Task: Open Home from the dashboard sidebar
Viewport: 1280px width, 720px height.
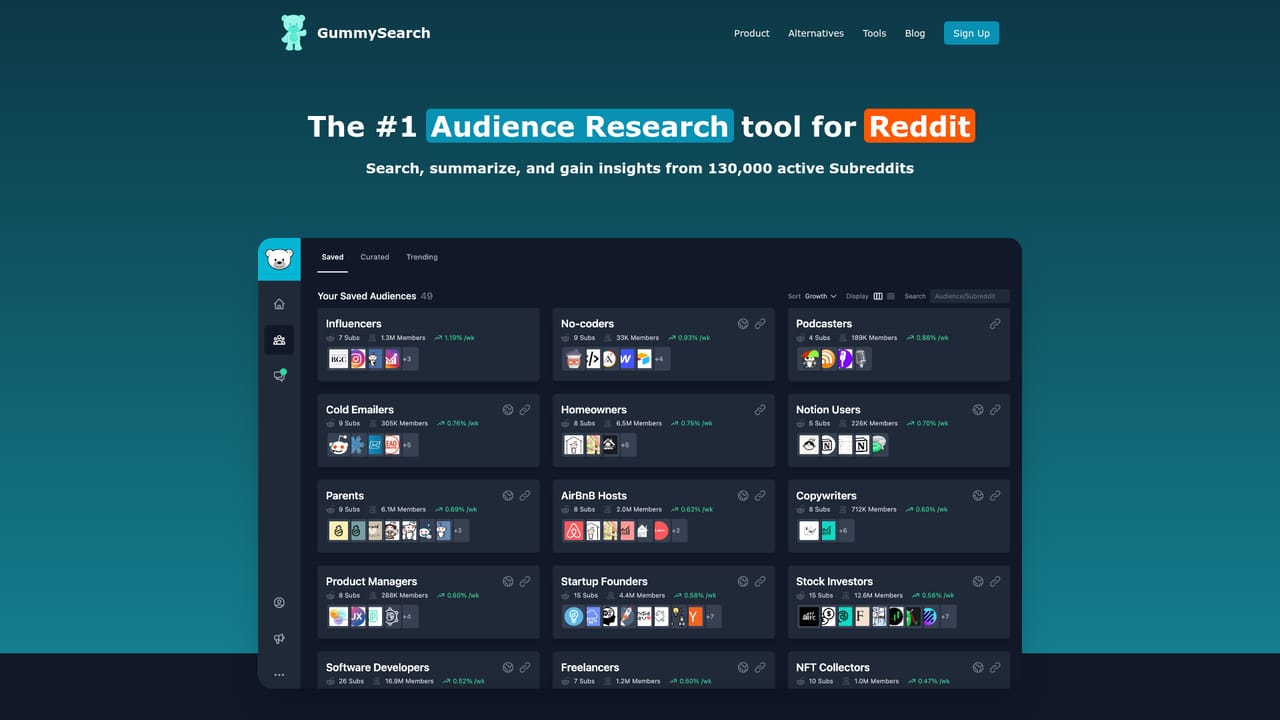Action: [279, 304]
